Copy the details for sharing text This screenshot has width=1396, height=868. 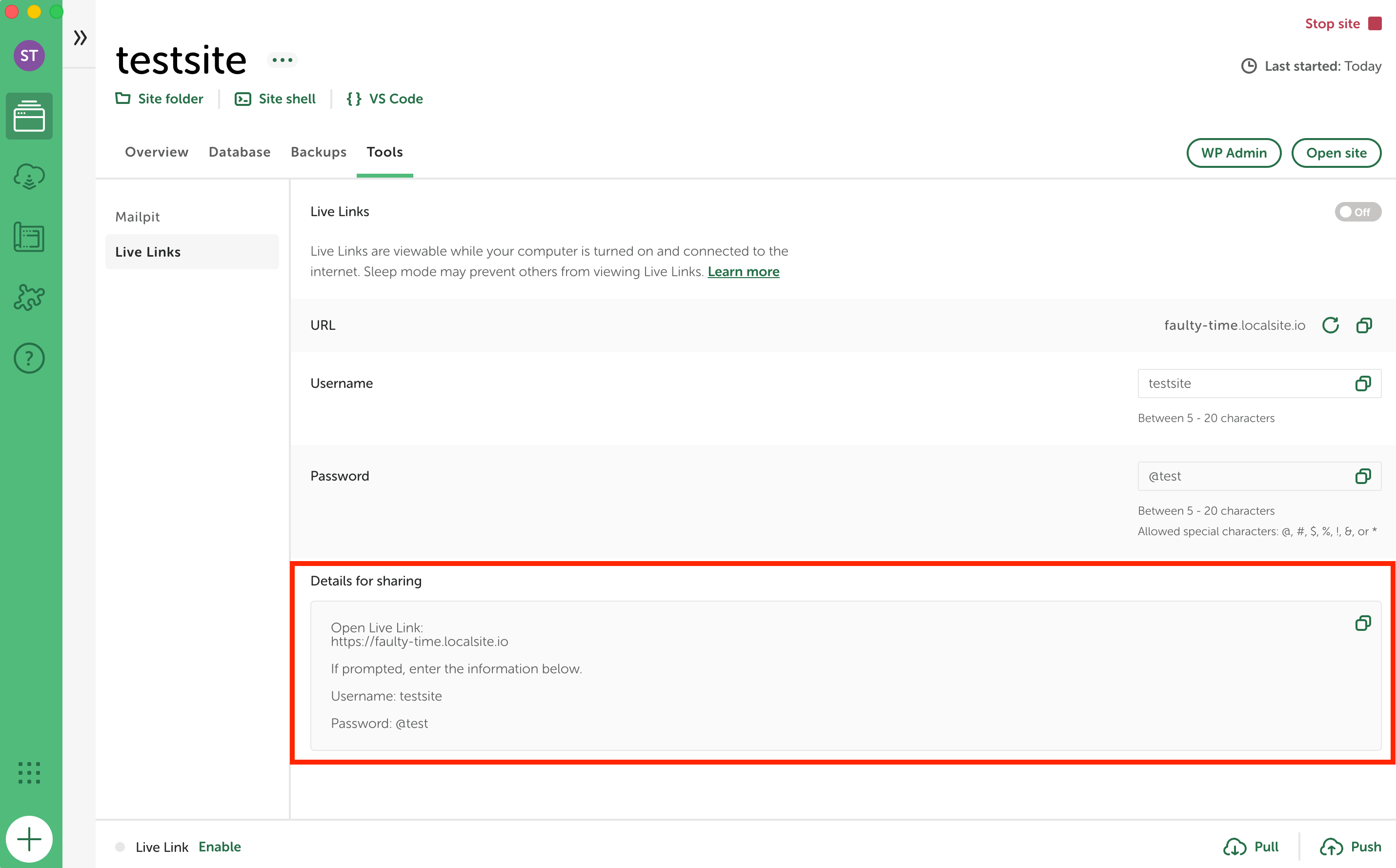tap(1363, 623)
